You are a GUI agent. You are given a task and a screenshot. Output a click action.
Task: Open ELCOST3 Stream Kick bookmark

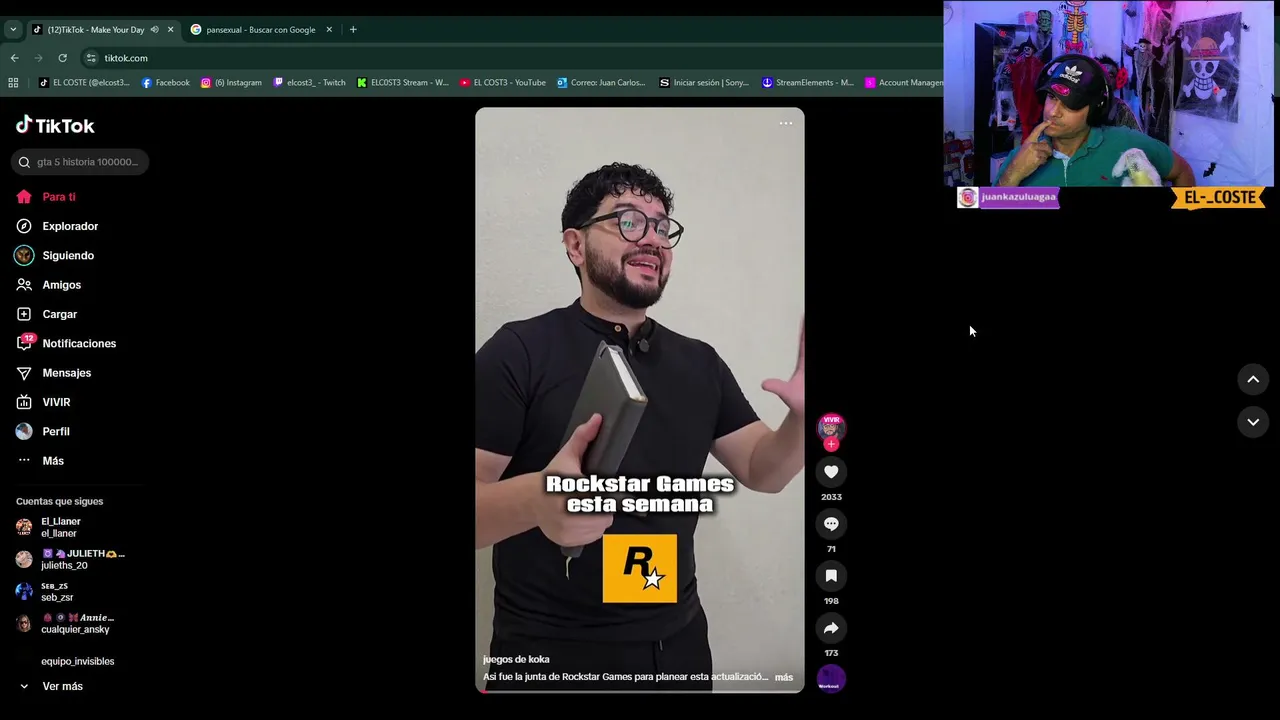point(403,83)
